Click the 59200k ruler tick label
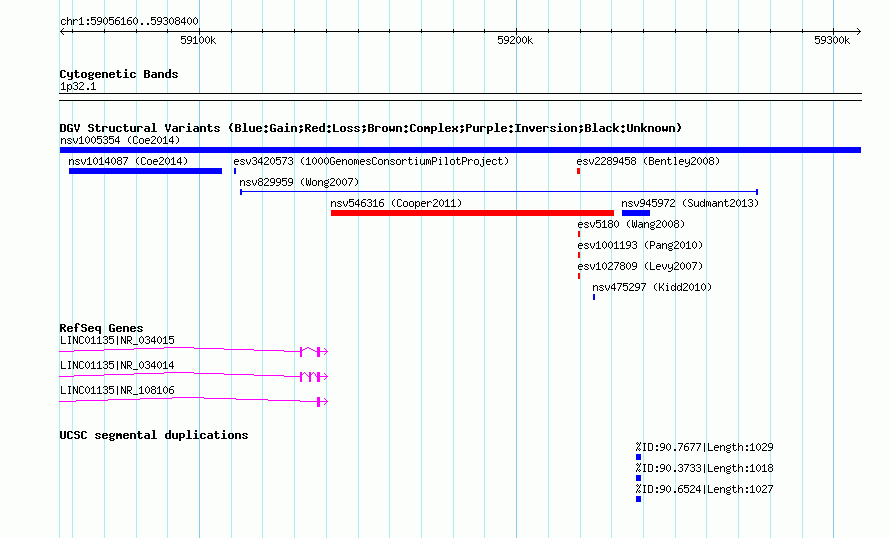The image size is (890, 538). click(x=515, y=40)
